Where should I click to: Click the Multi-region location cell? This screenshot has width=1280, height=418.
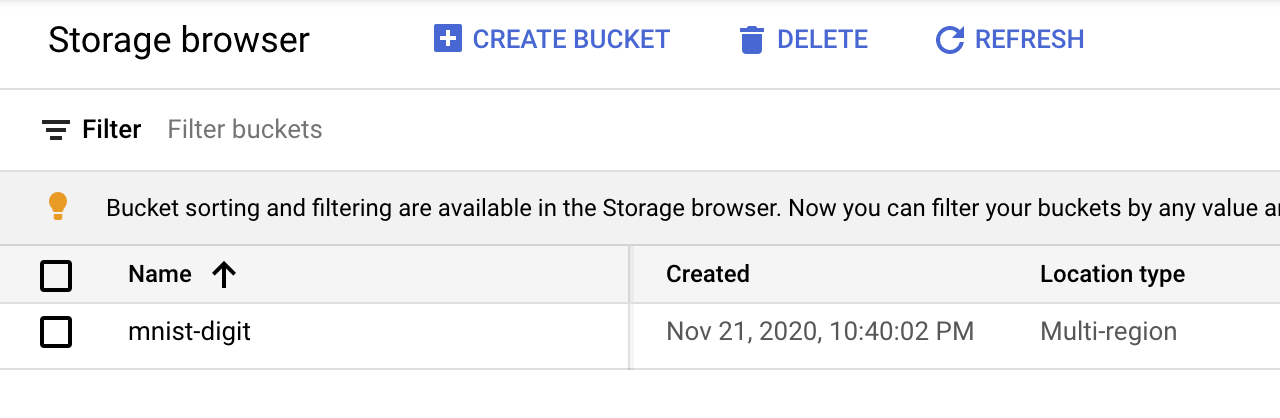tap(1108, 331)
